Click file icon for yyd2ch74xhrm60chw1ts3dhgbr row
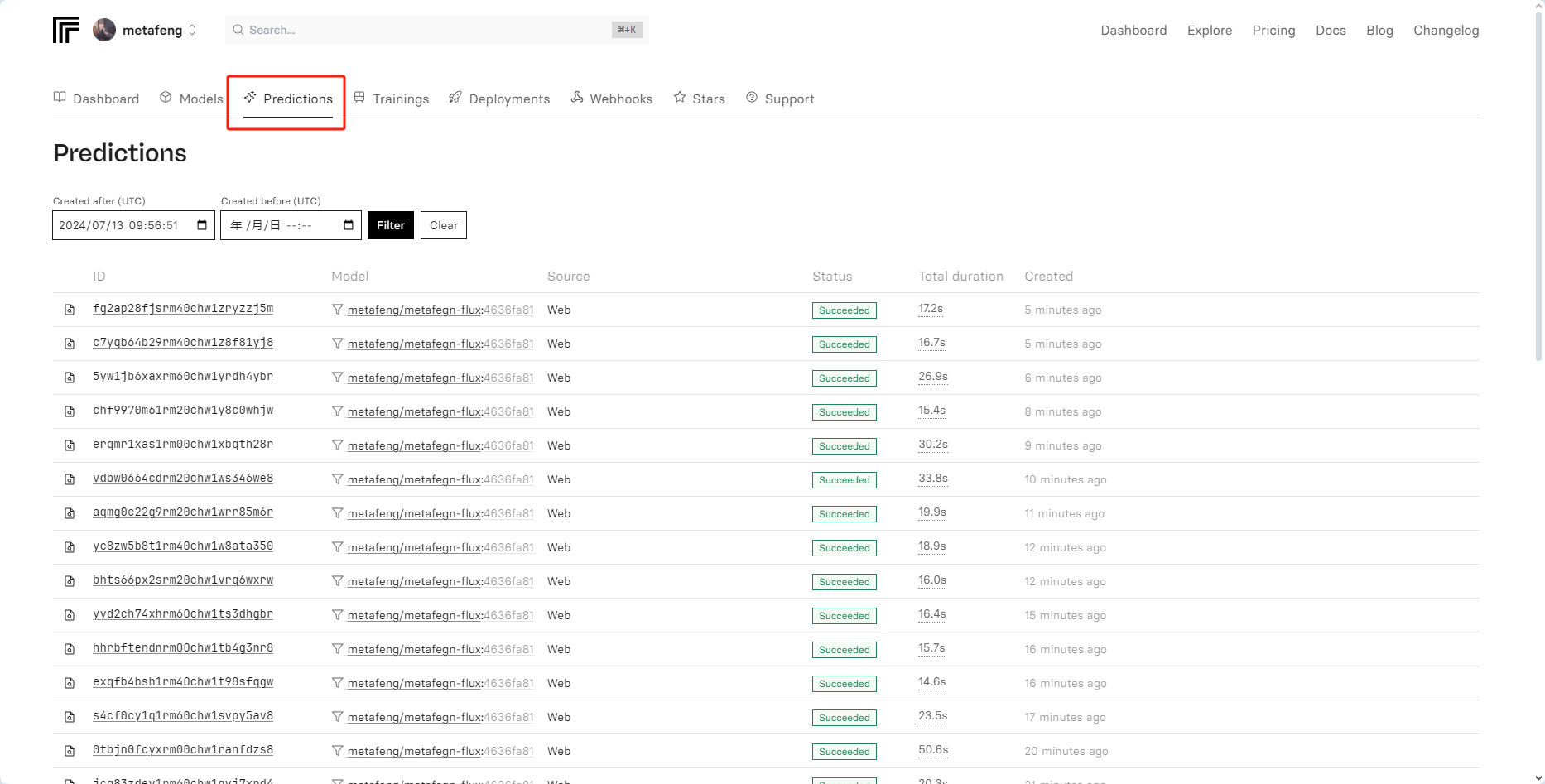 [70, 615]
